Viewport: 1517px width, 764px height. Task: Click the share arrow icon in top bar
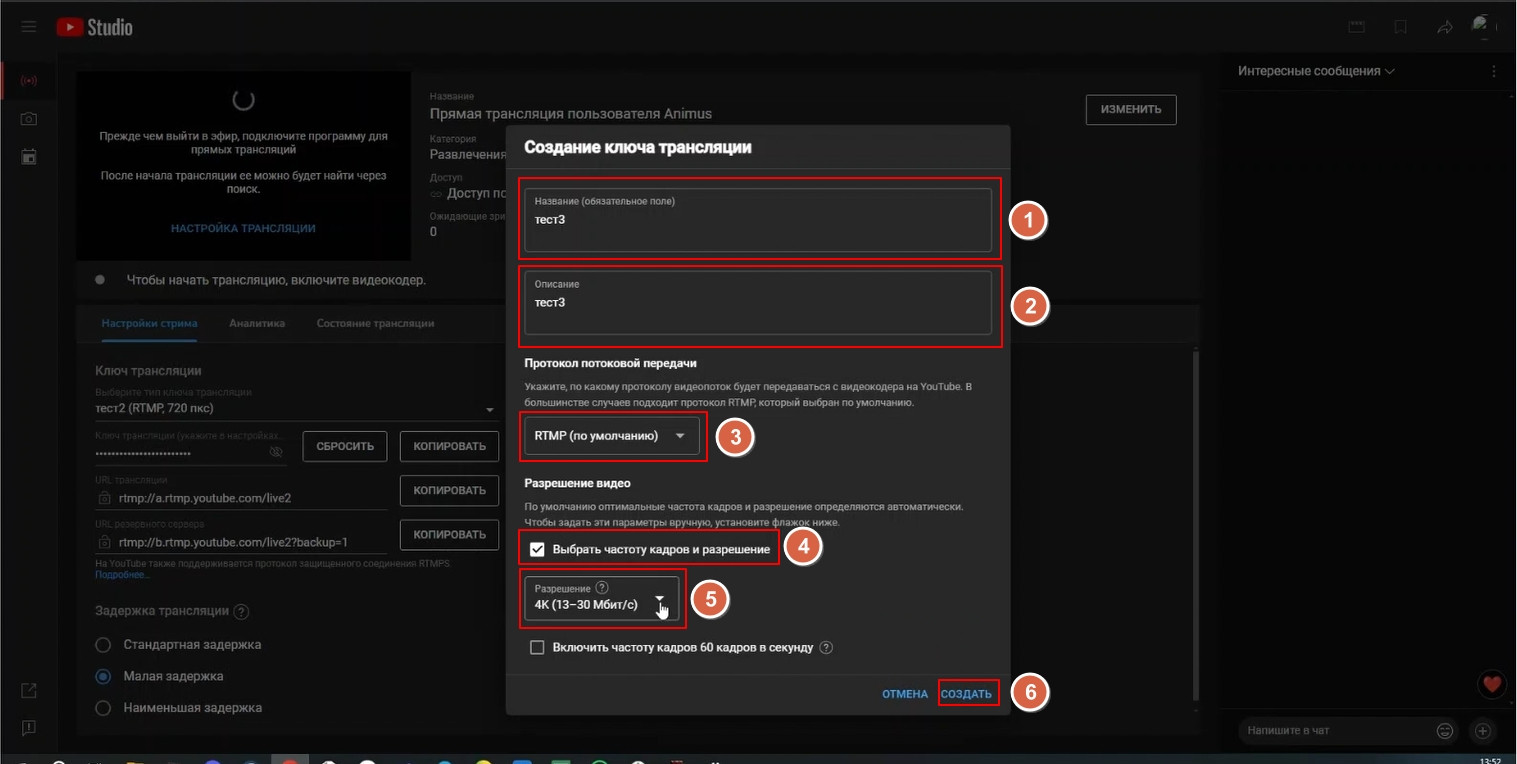coord(1445,27)
